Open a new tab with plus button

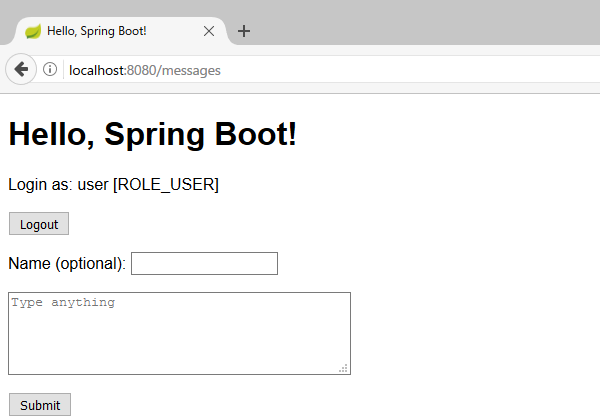tap(244, 31)
